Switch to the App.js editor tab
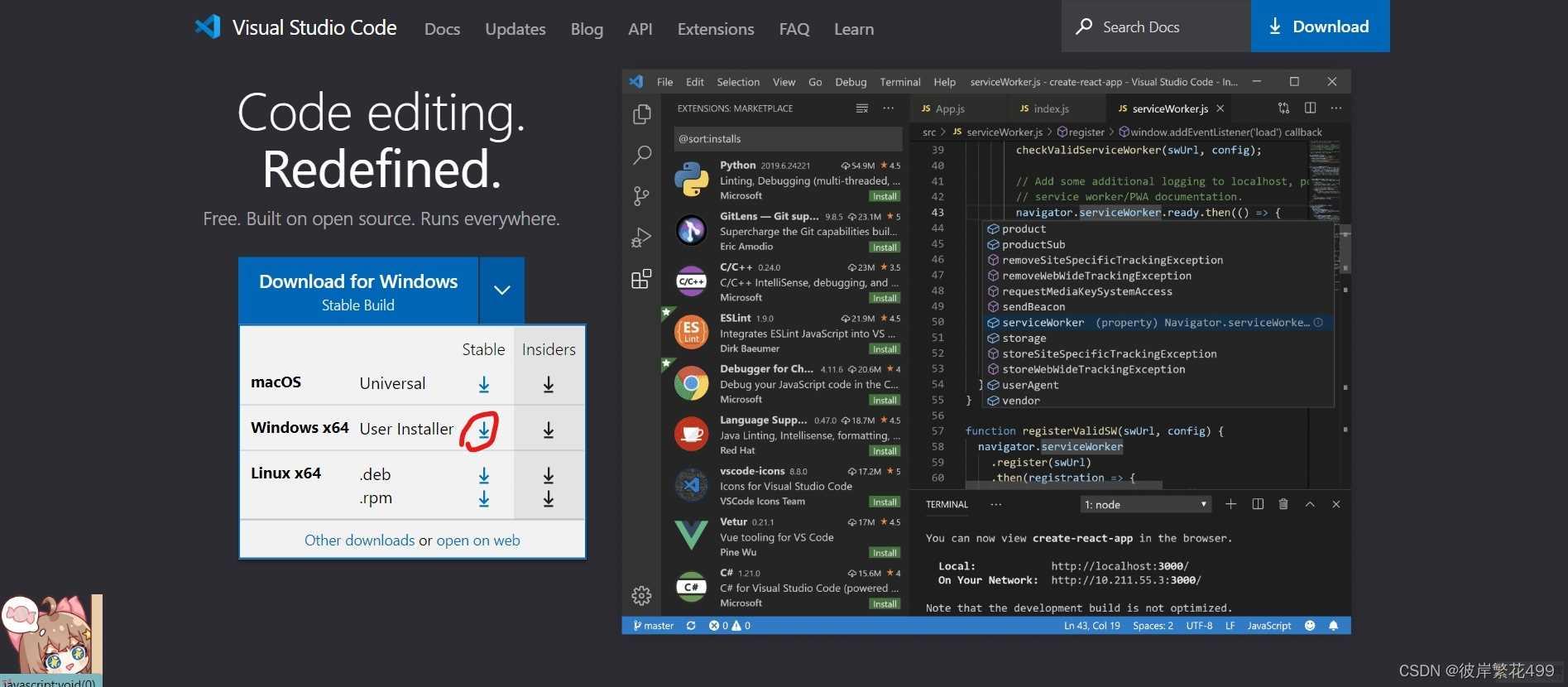 coord(949,108)
